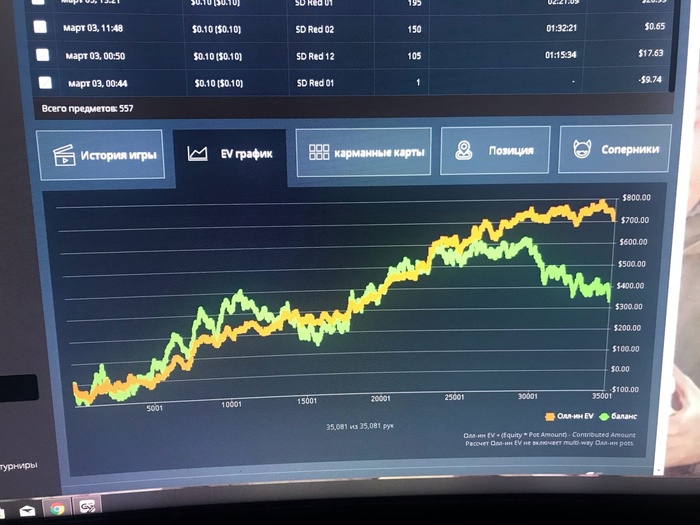Click the buy-in $0.10 ($0.10) in 11:48 row
This screenshot has height=525, width=700.
click(x=217, y=29)
